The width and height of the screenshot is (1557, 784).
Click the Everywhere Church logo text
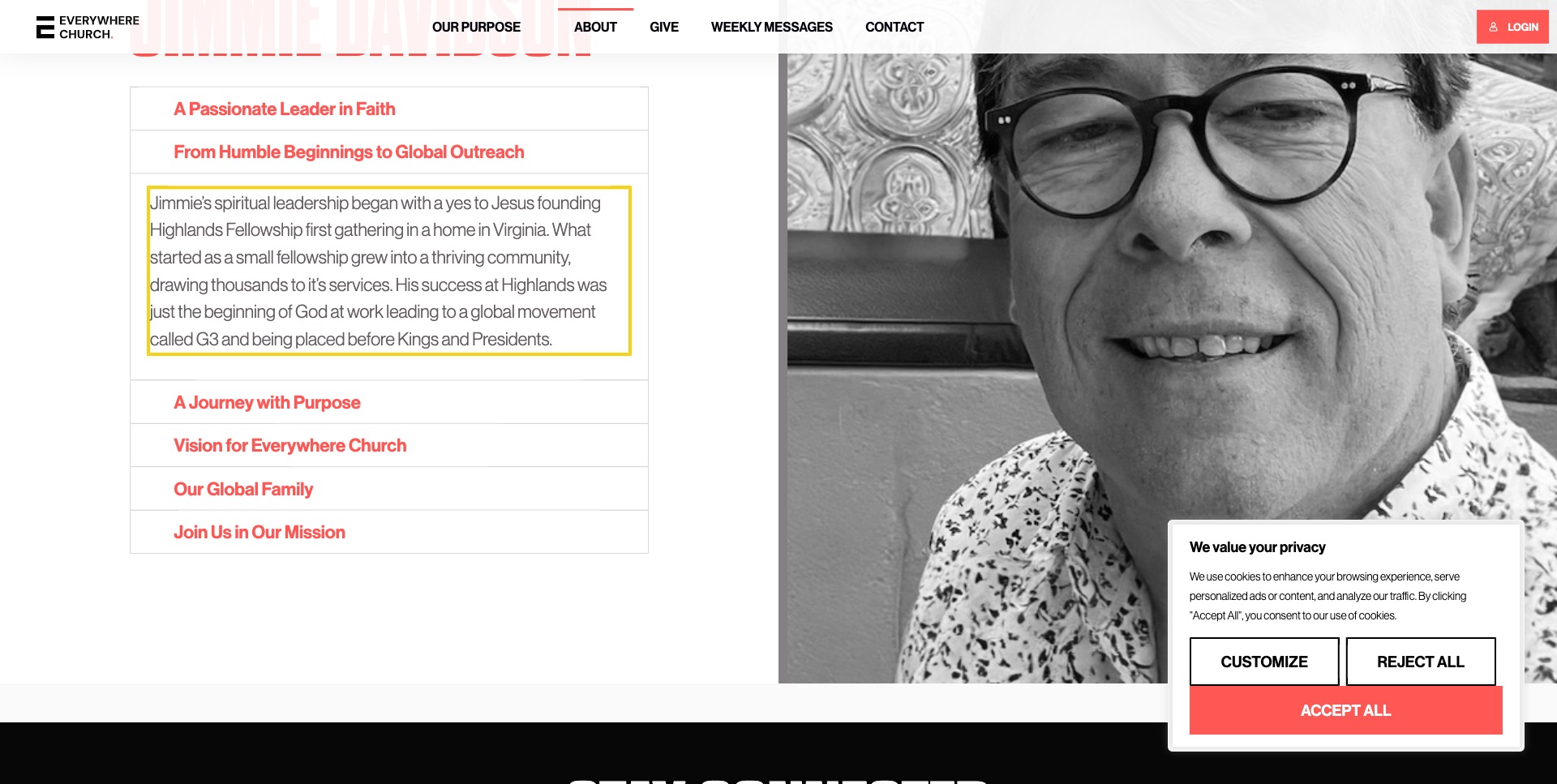[x=99, y=28]
